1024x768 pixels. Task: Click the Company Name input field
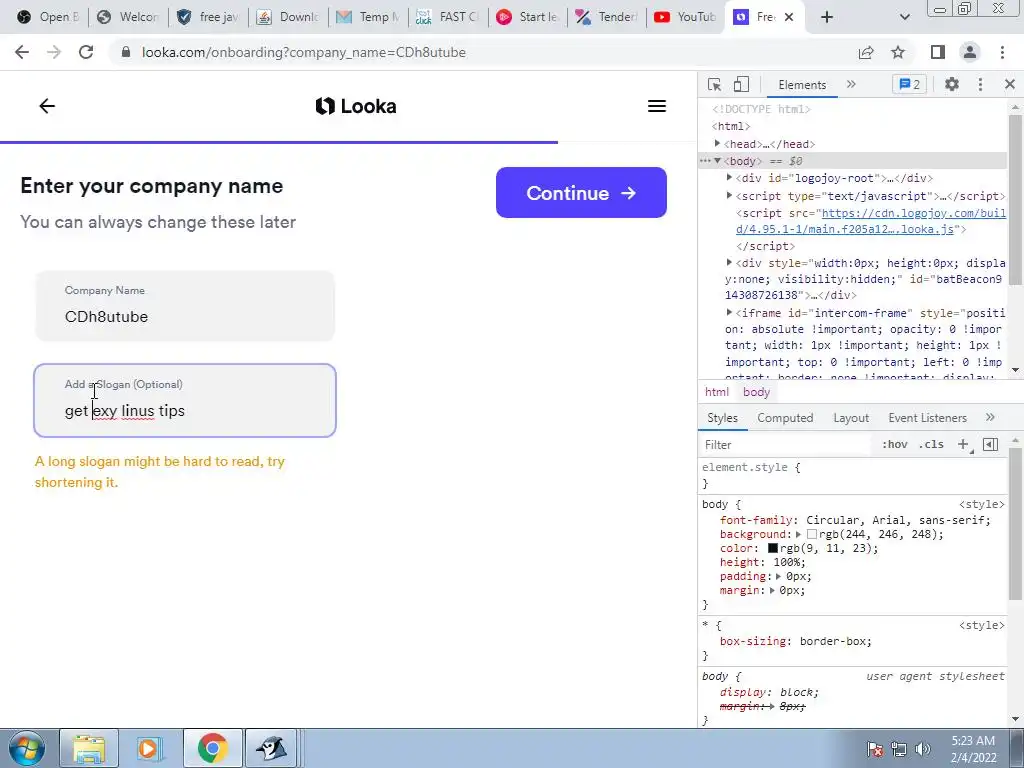(185, 306)
